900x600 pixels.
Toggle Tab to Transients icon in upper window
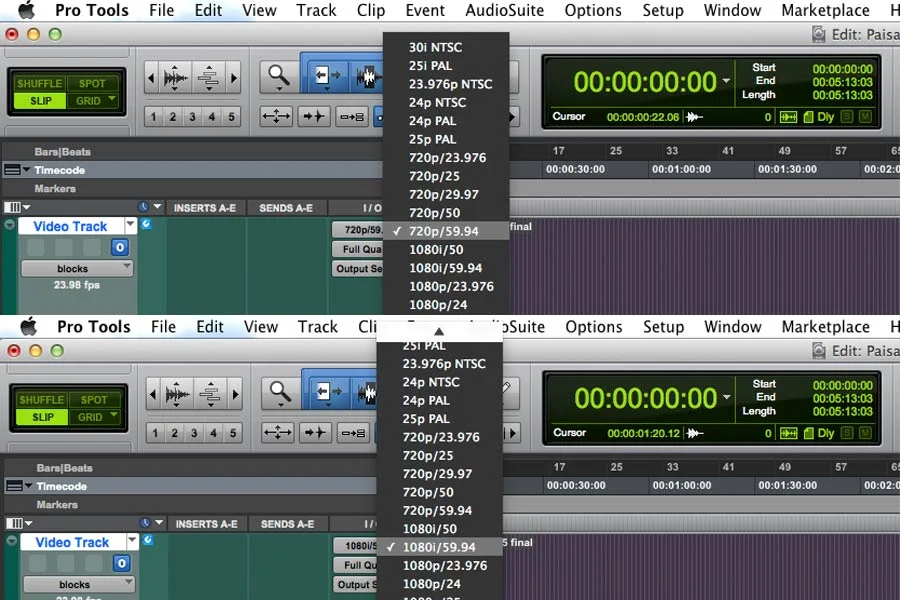(x=314, y=116)
